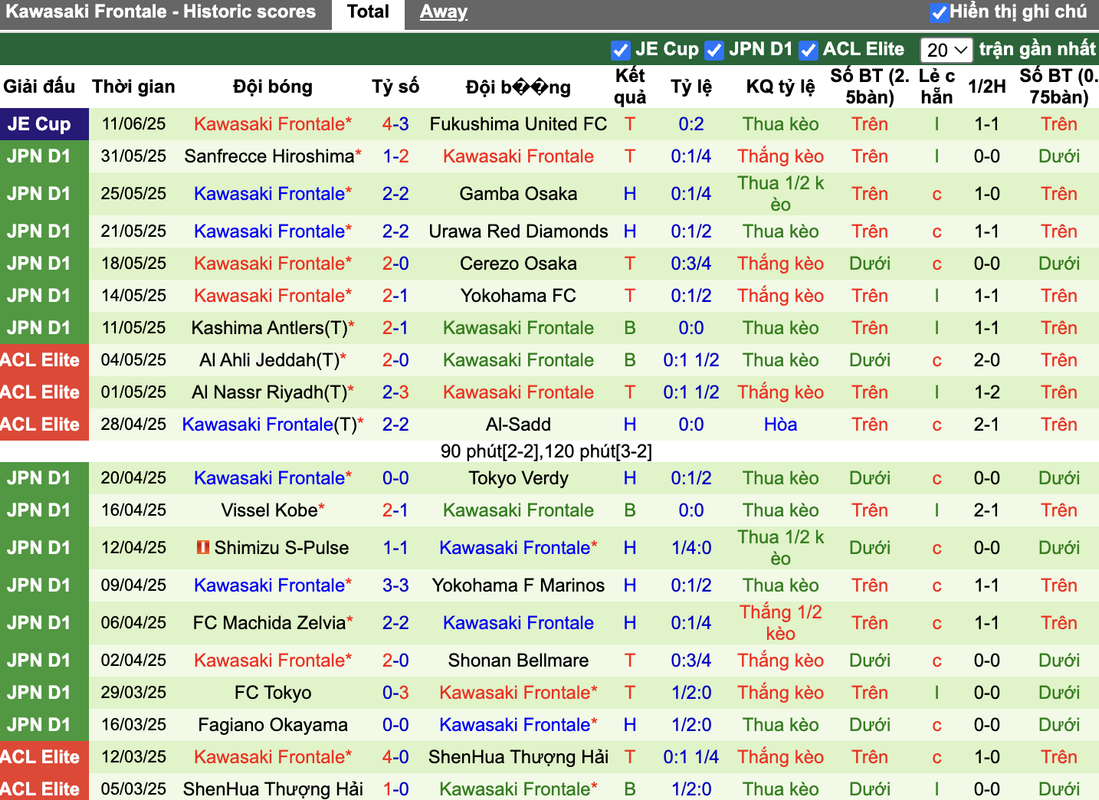The width and height of the screenshot is (1099, 800).
Task: Click the date 20/04/25
Action: tap(133, 478)
